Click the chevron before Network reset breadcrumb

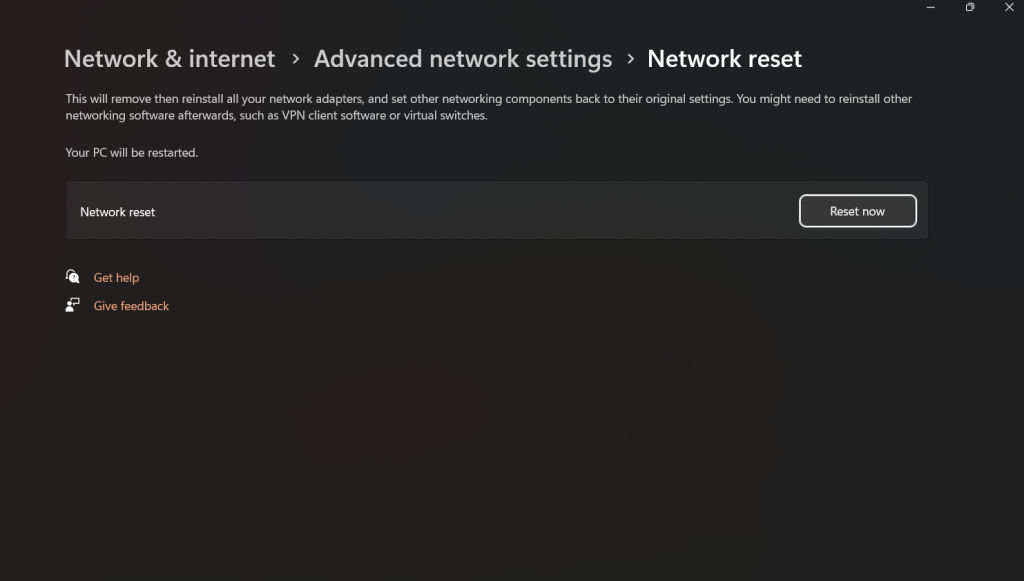pyautogui.click(x=630, y=59)
